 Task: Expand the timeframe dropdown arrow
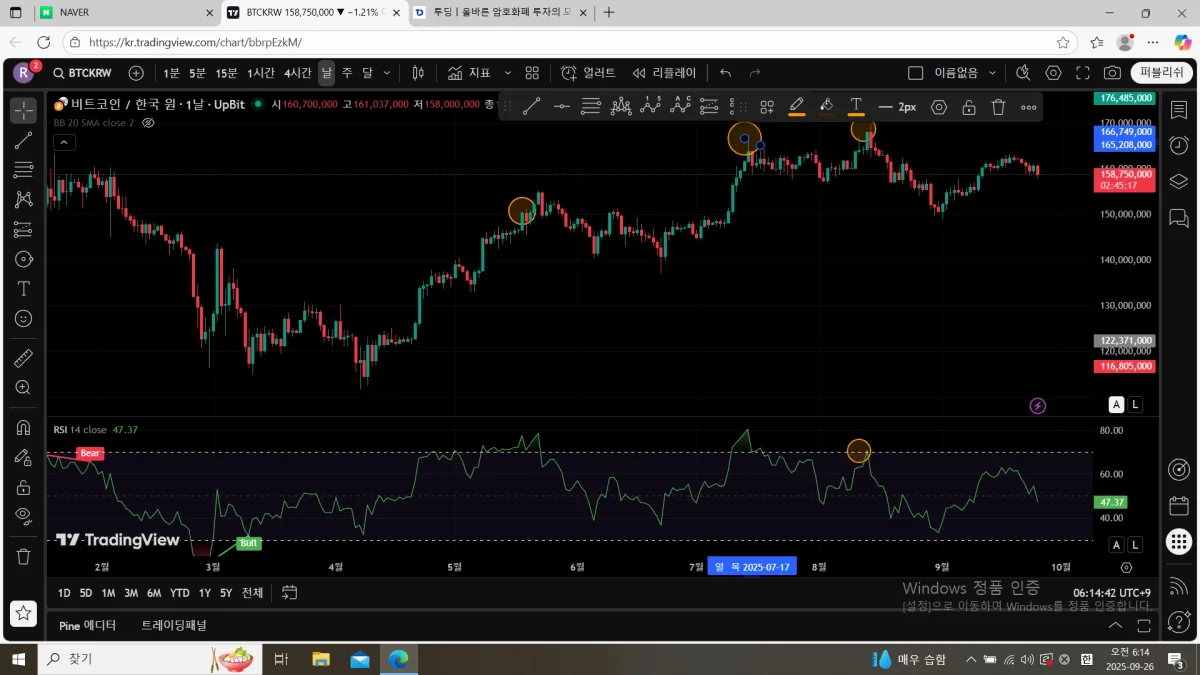[387, 73]
